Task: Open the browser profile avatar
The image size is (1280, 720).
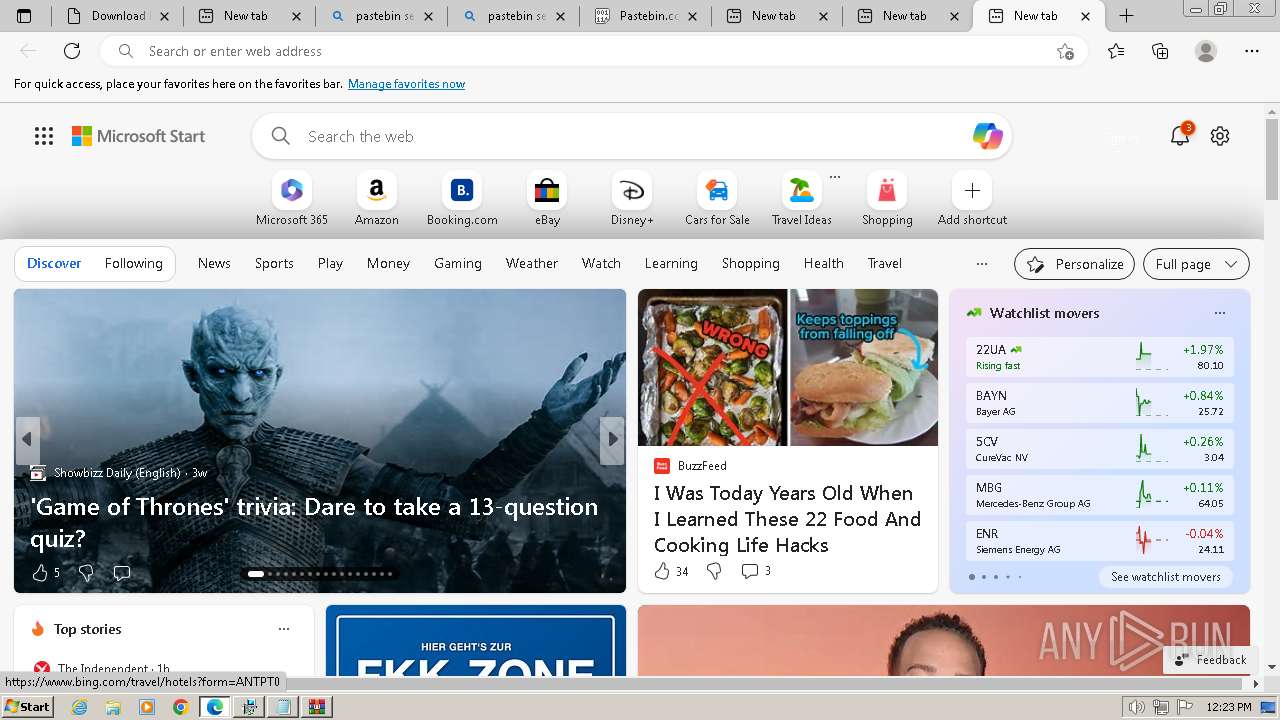Action: point(1206,51)
